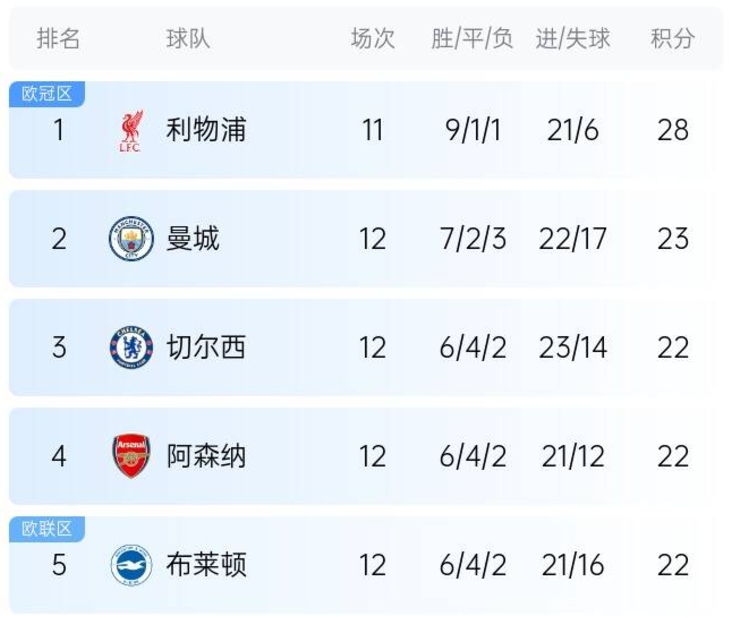729x618 pixels.
Task: Click the Brighton seagull badge
Action: 131,565
